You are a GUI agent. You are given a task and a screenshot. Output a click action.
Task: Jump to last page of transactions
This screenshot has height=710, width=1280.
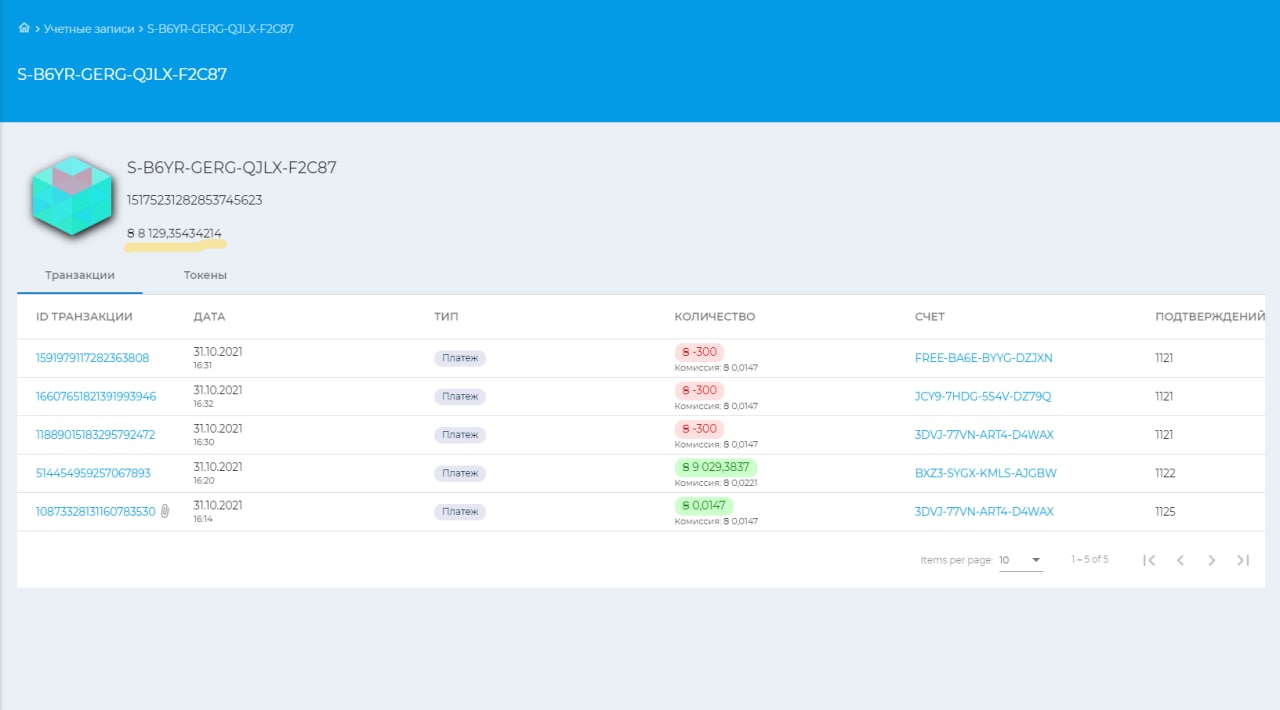1243,560
